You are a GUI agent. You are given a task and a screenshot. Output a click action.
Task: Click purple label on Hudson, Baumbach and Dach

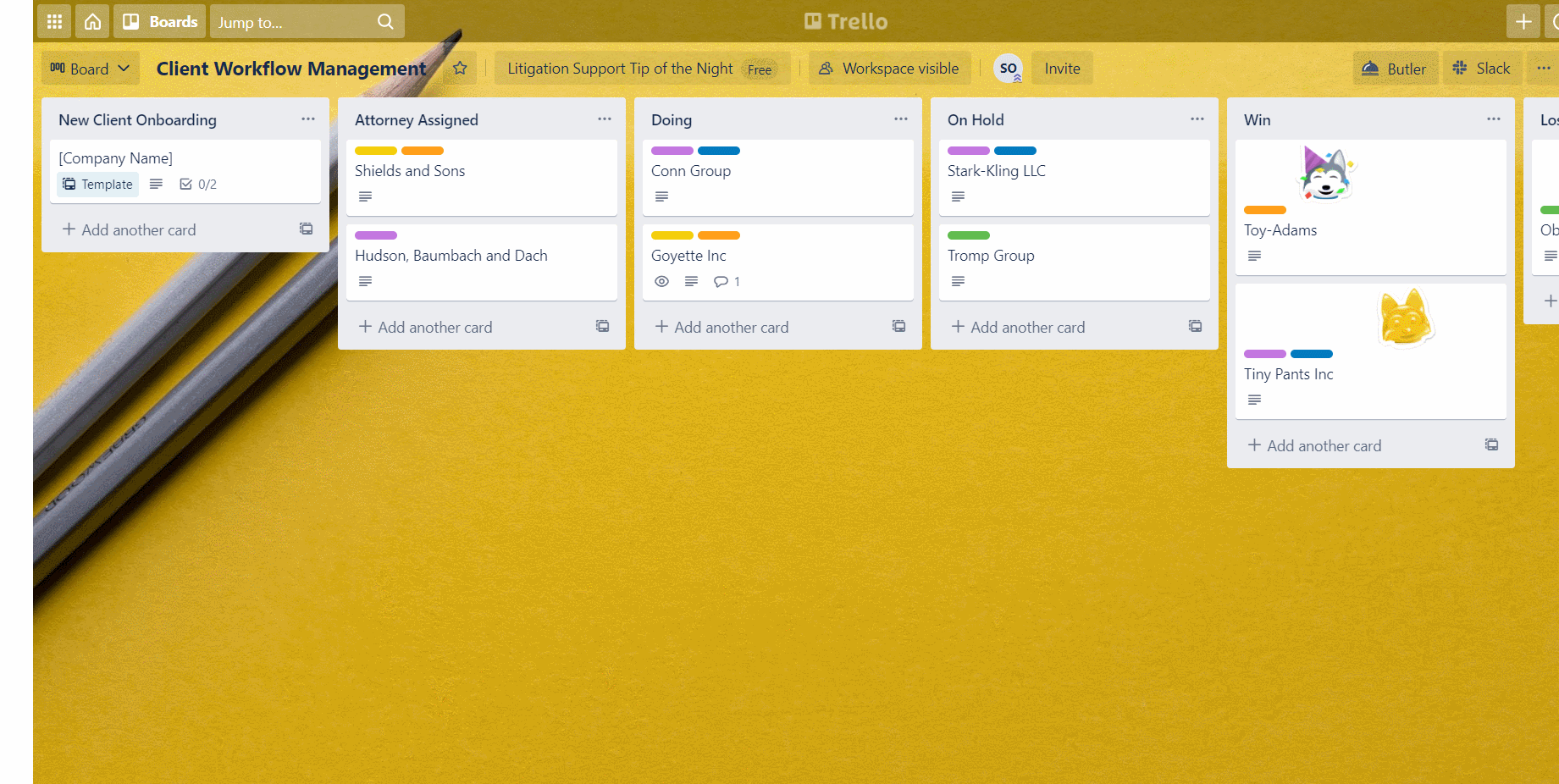pyautogui.click(x=376, y=235)
